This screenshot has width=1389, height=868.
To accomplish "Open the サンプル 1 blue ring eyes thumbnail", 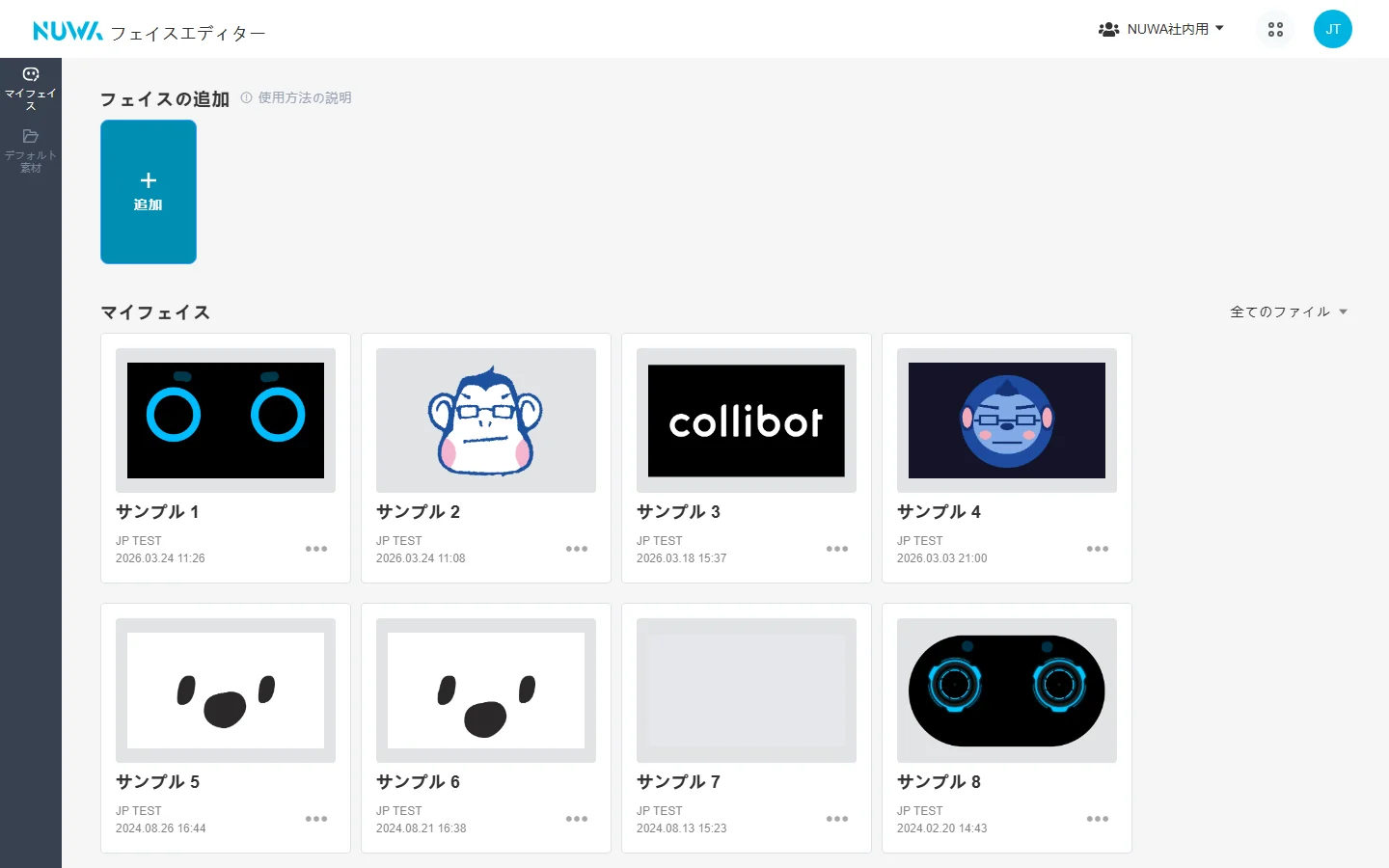I will point(226,420).
